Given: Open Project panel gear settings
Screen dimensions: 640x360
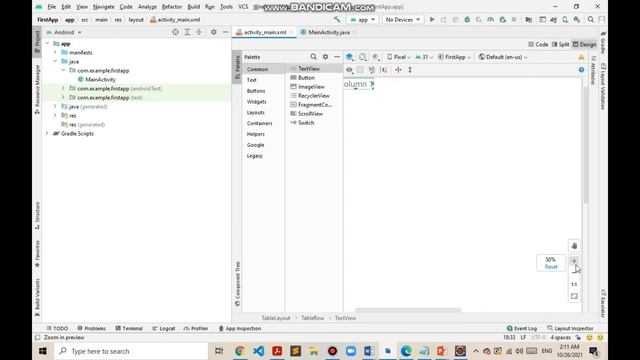Looking at the screenshot, I should tap(213, 32).
